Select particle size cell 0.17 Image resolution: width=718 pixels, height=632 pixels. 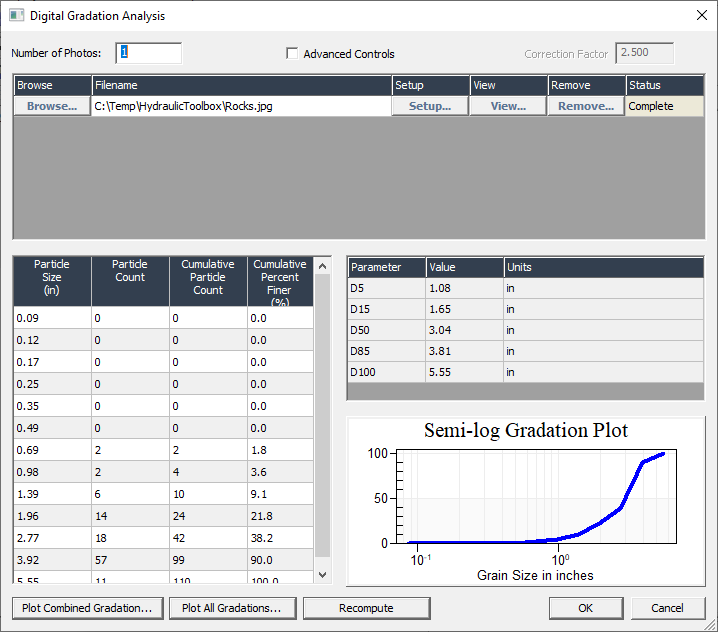click(52, 362)
